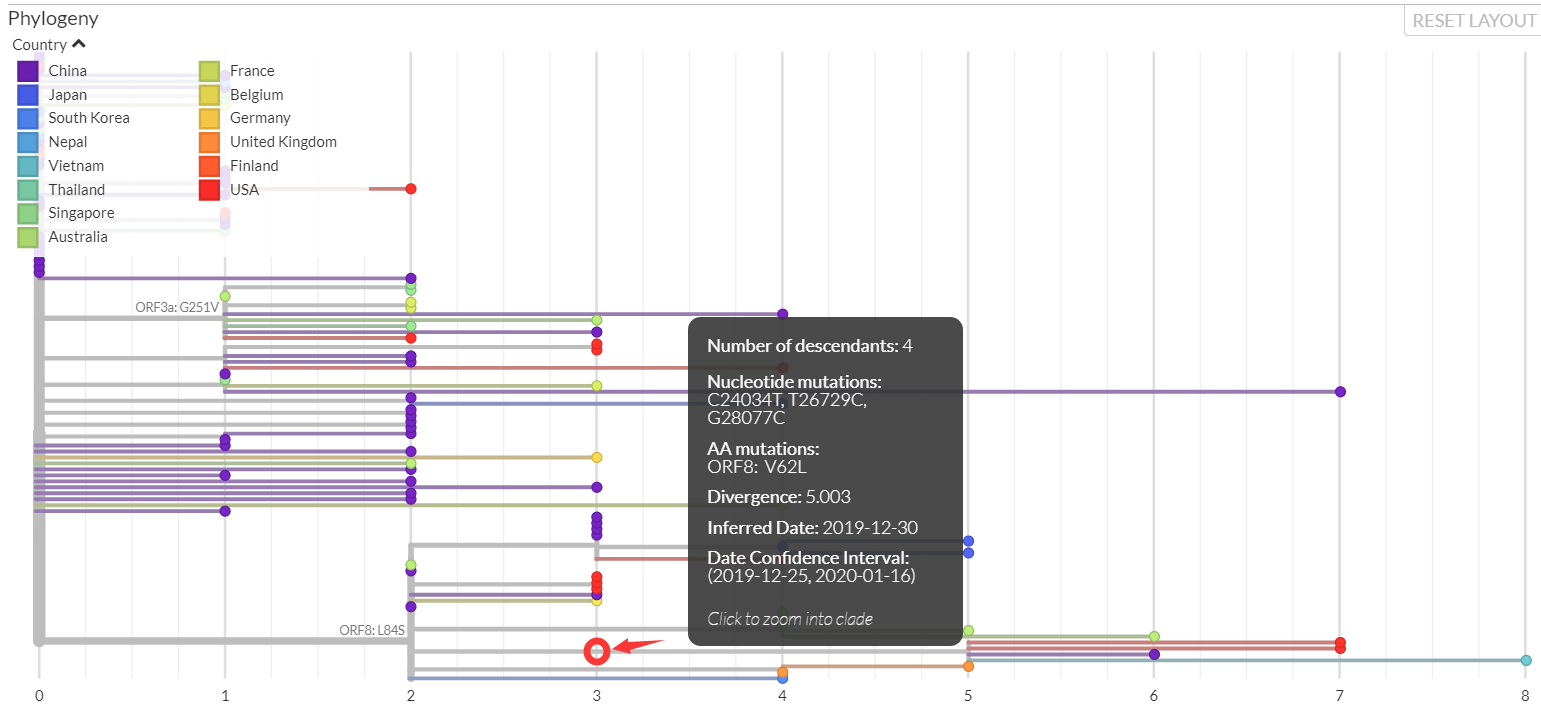
Task: Click the RESET LAYOUT button
Action: tap(1473, 21)
